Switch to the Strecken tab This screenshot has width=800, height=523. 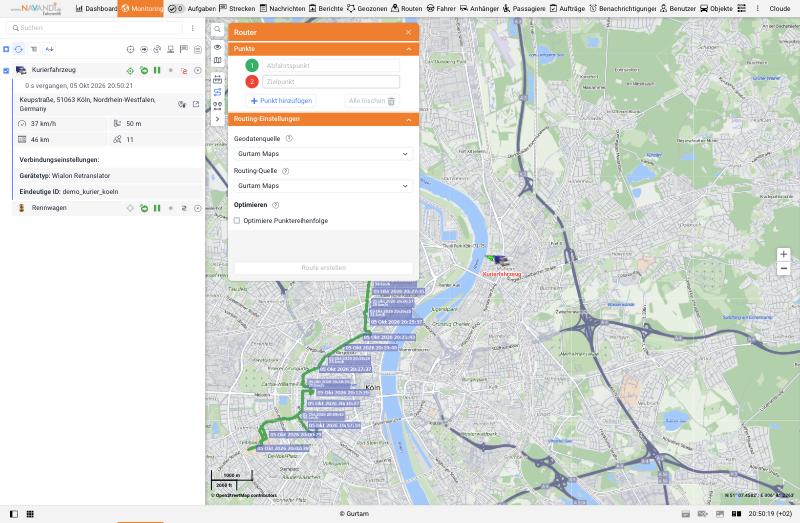pyautogui.click(x=237, y=9)
